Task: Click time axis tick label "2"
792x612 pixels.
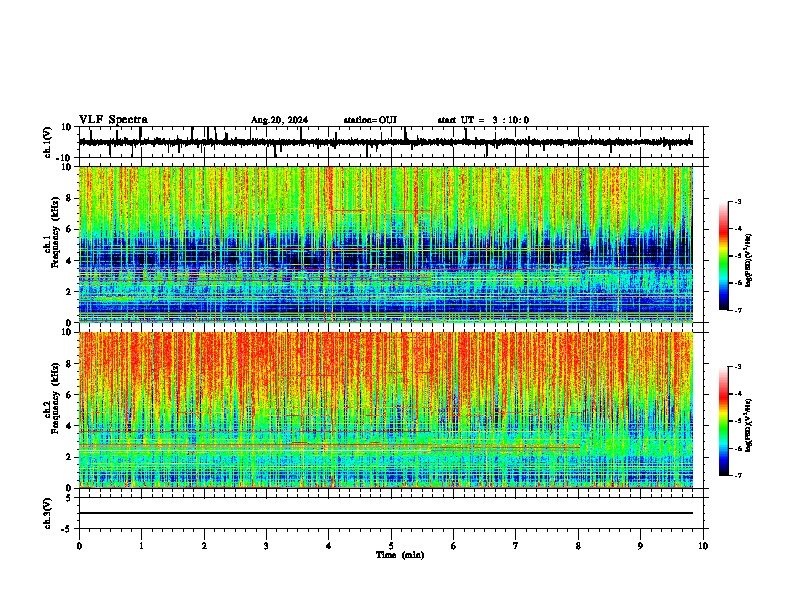Action: (x=204, y=546)
